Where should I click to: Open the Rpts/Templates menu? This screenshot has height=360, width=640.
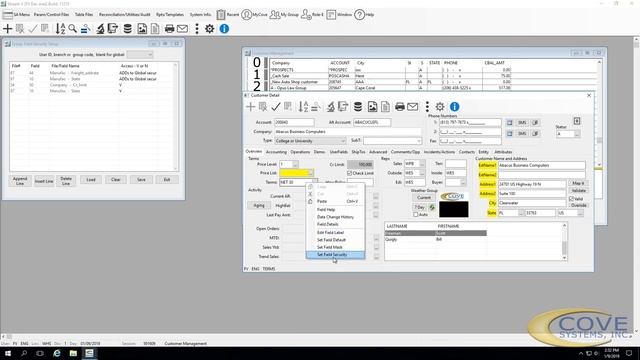tap(170, 15)
